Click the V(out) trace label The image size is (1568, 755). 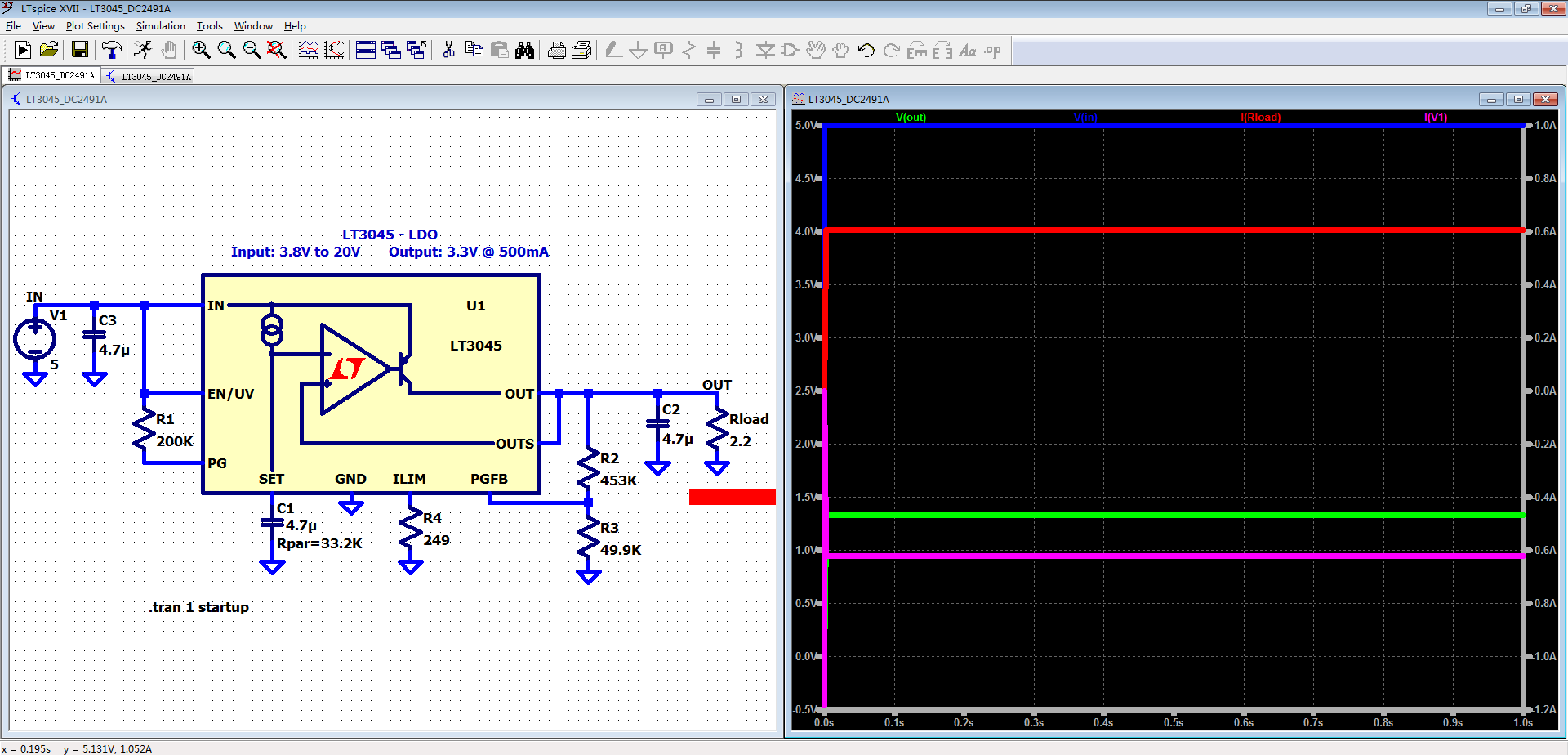[x=911, y=118]
